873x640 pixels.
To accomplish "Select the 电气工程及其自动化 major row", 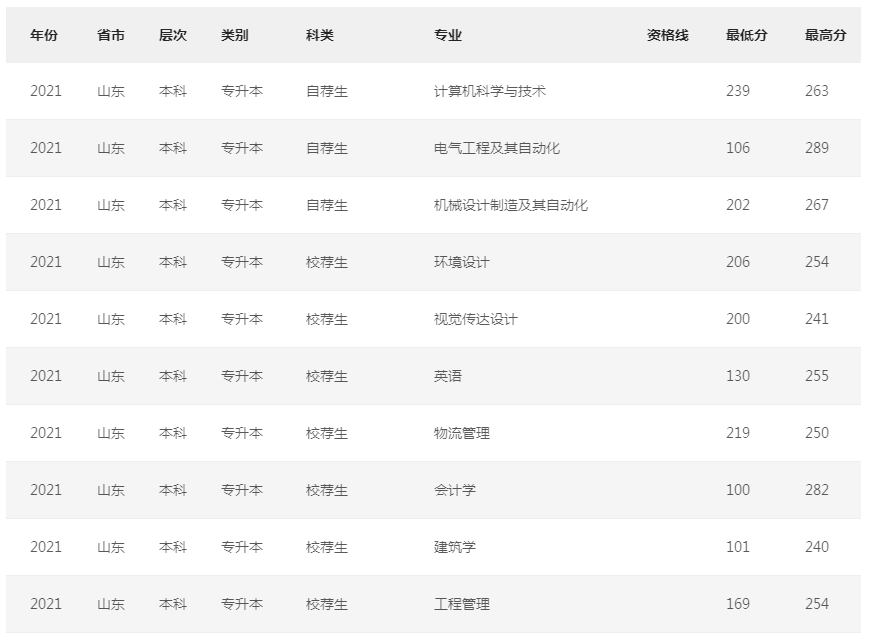I will pos(497,148).
